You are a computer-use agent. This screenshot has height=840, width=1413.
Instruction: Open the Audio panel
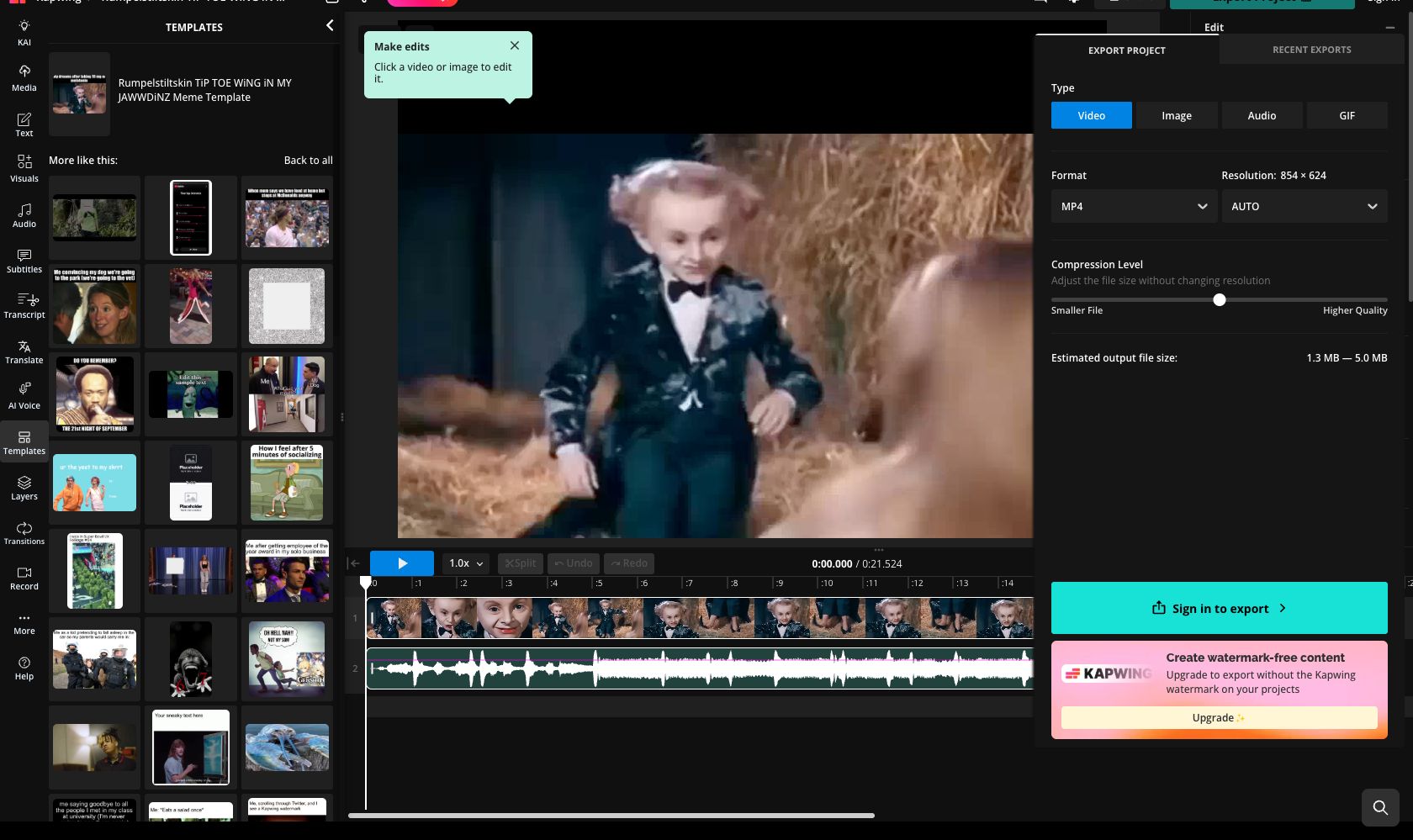24,214
